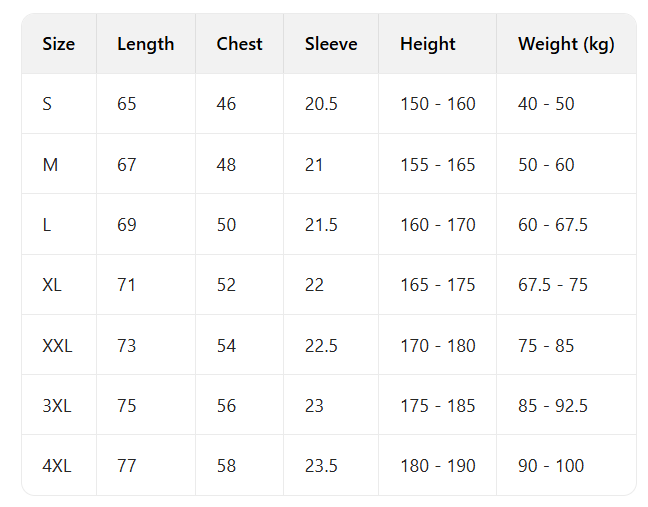Select chest value 52

coord(226,285)
